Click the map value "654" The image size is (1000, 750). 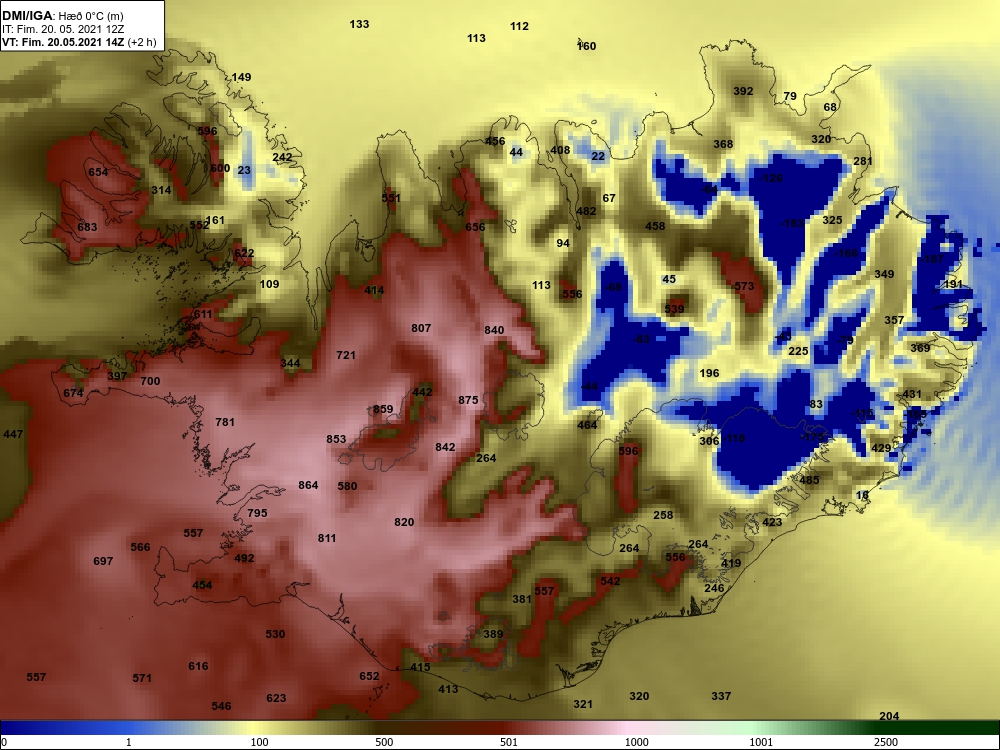pos(98,172)
